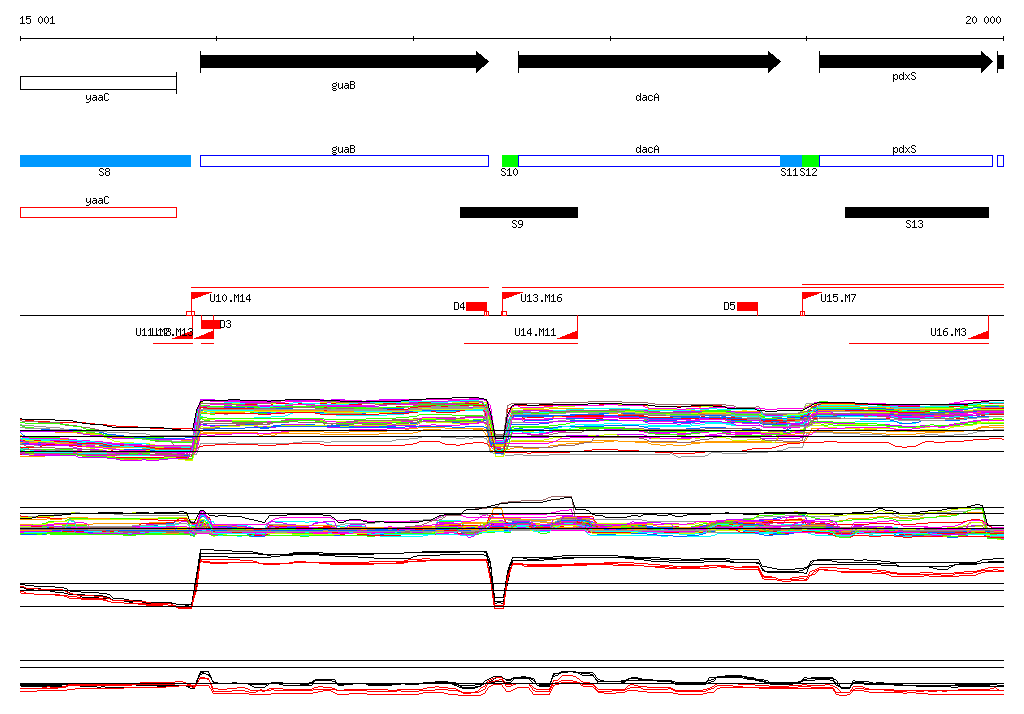Click the D5 label text
Screen dimensions: 1024x714
pyautogui.click(x=729, y=306)
